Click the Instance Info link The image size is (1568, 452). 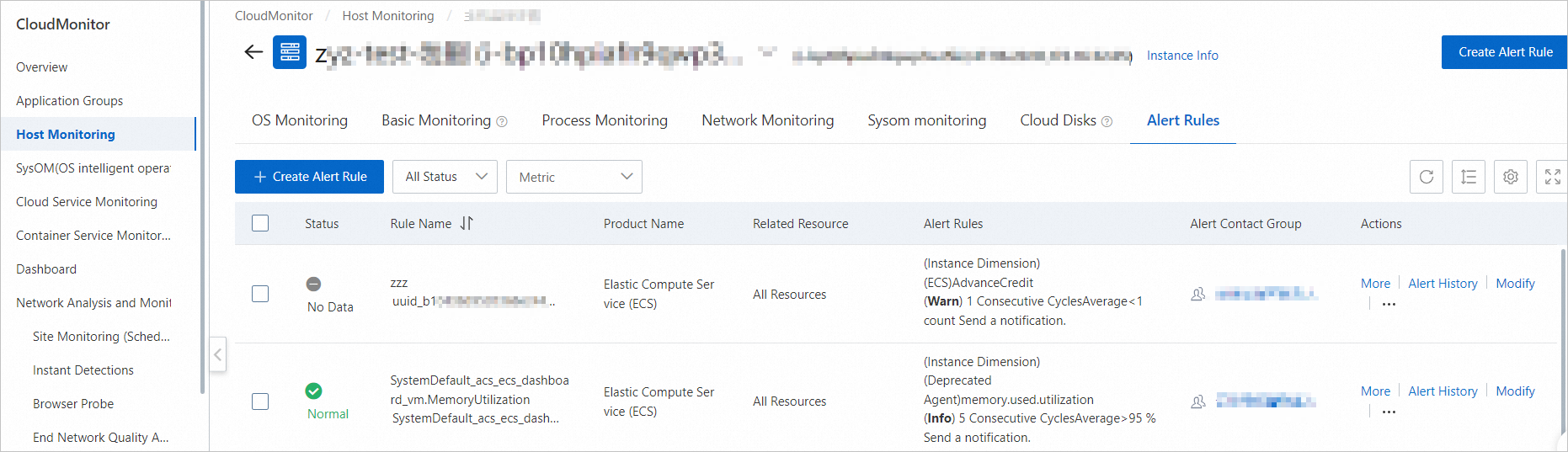(1181, 56)
